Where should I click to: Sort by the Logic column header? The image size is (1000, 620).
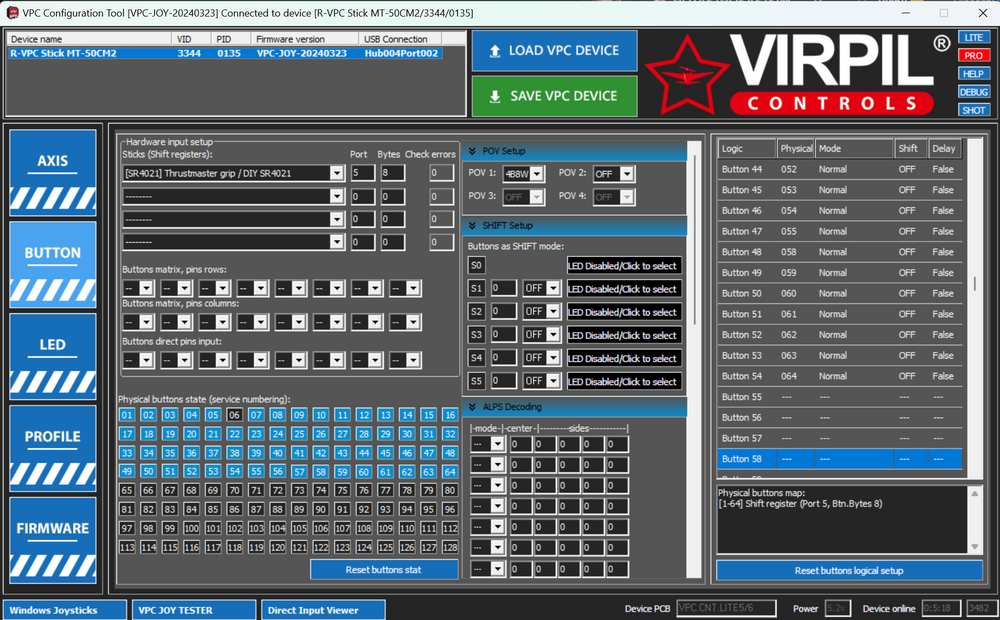746,149
